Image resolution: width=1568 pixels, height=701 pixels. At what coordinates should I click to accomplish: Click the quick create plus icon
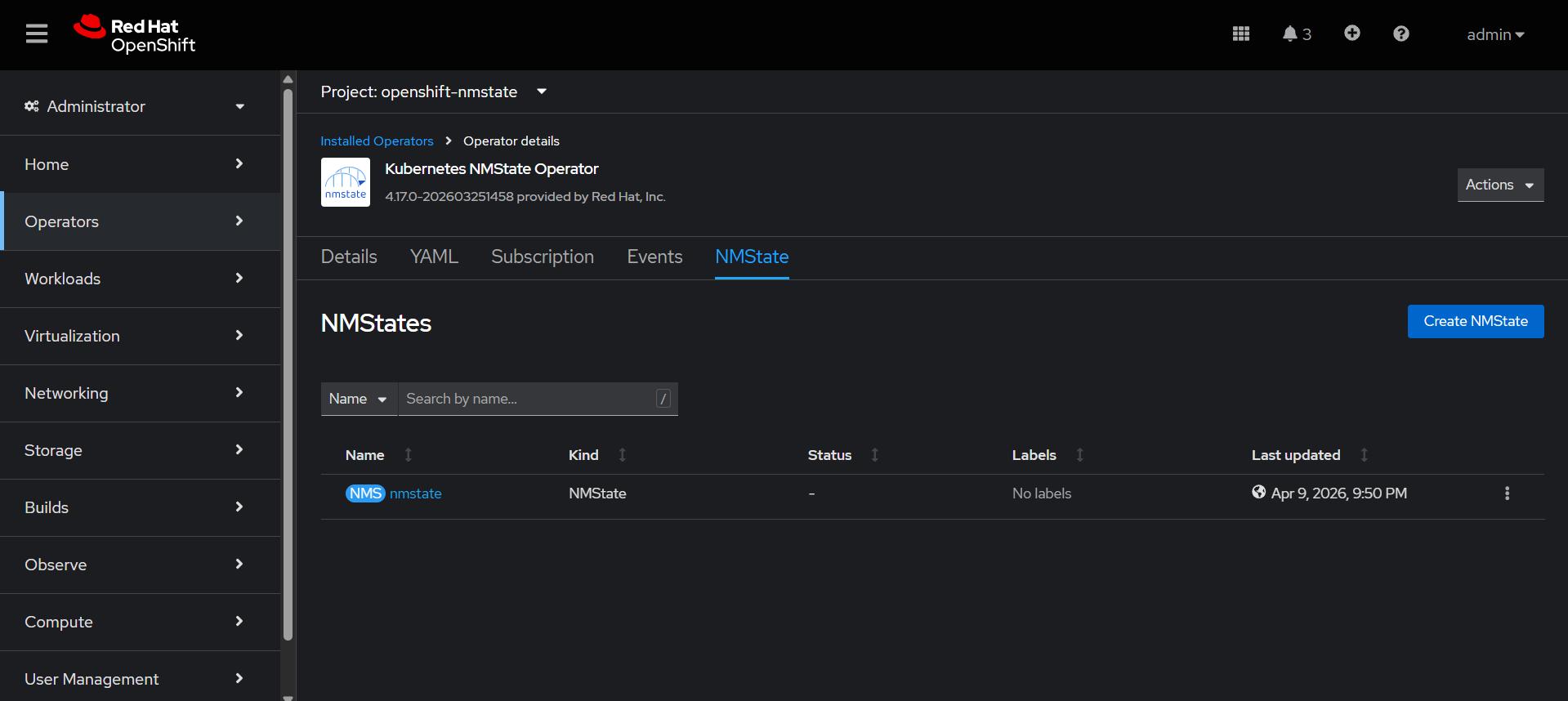[1351, 33]
